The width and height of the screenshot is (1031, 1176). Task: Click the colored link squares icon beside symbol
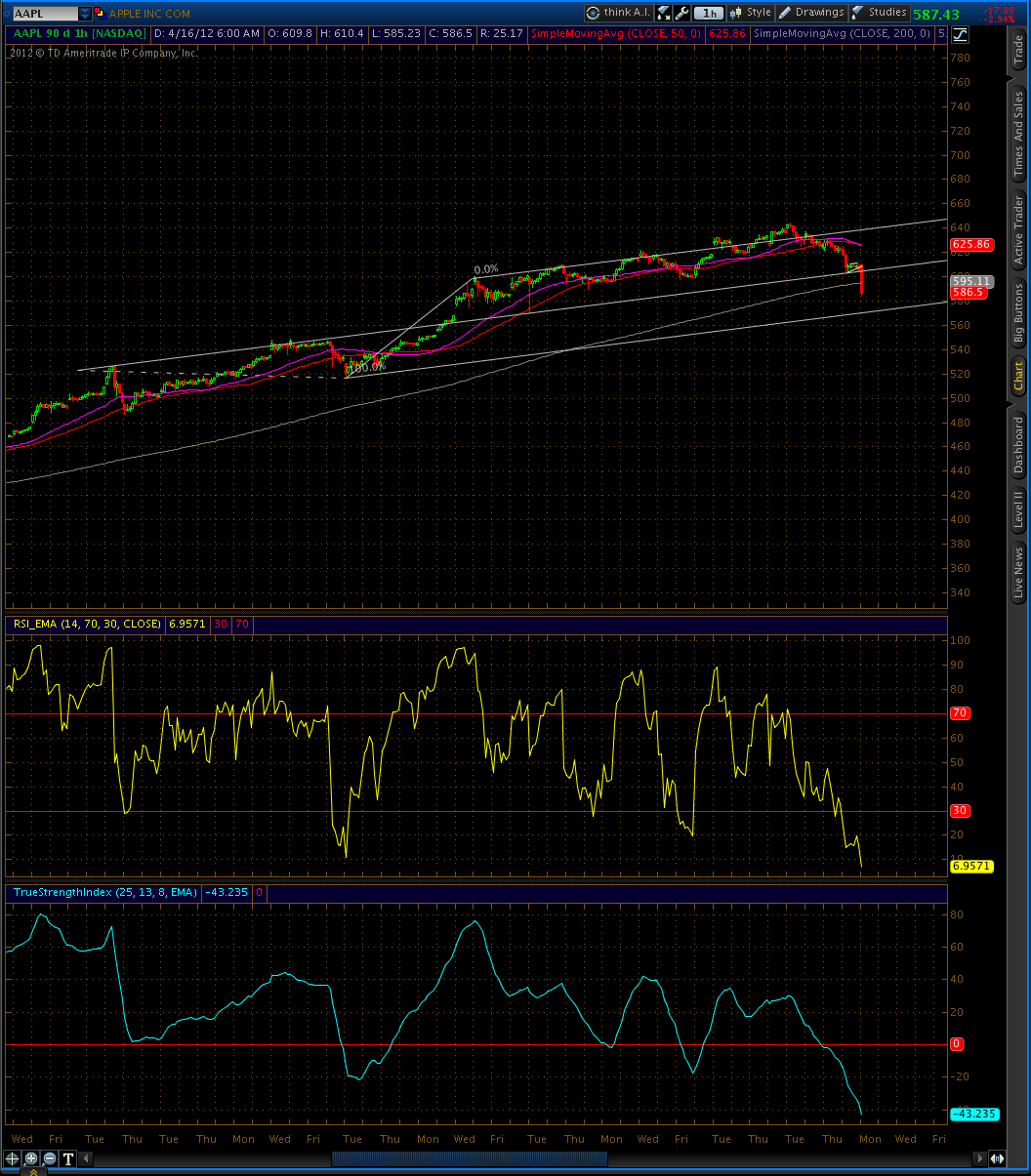pos(100,14)
